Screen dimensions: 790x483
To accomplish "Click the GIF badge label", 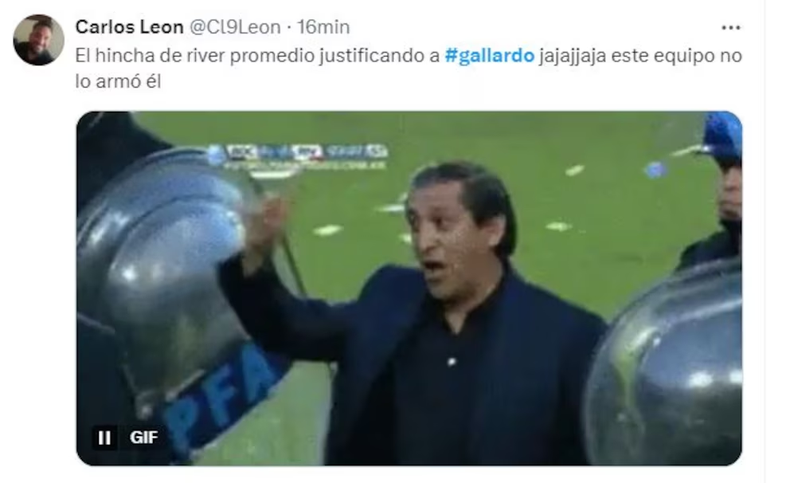I will click(x=144, y=437).
